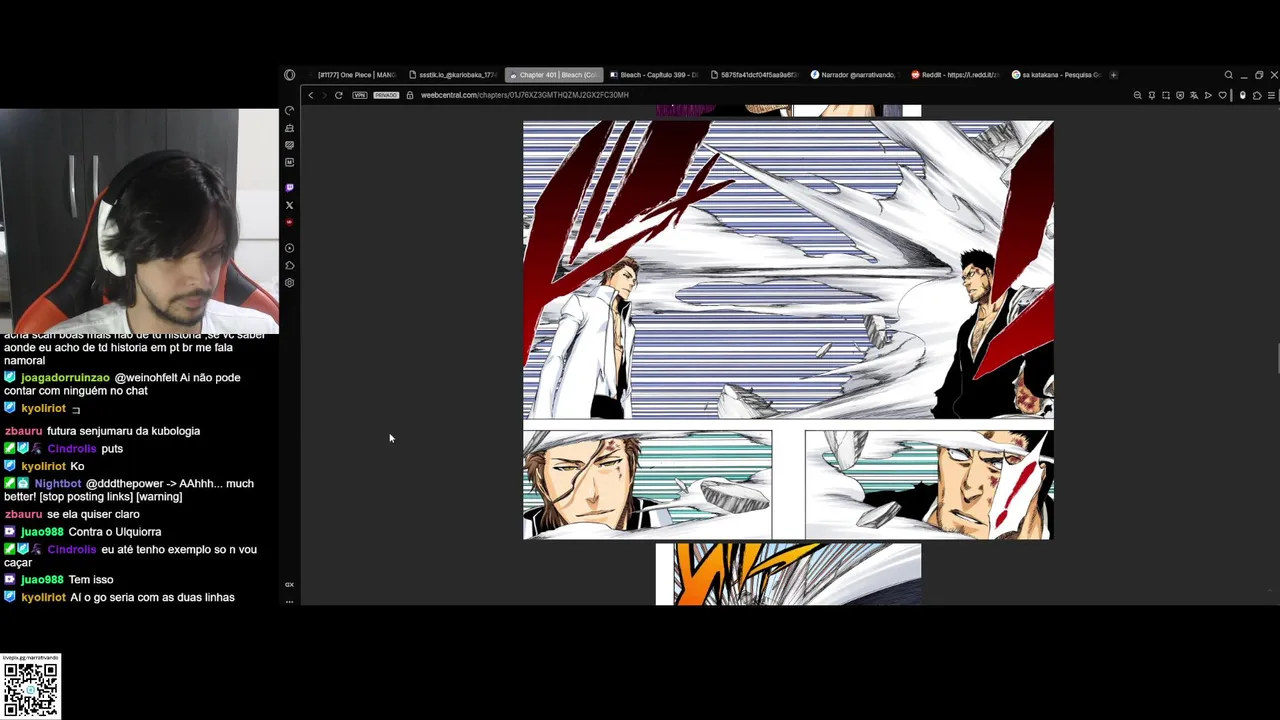1280x720 pixels.
Task: Click the red circular sidebar icon
Action: pyautogui.click(x=289, y=222)
